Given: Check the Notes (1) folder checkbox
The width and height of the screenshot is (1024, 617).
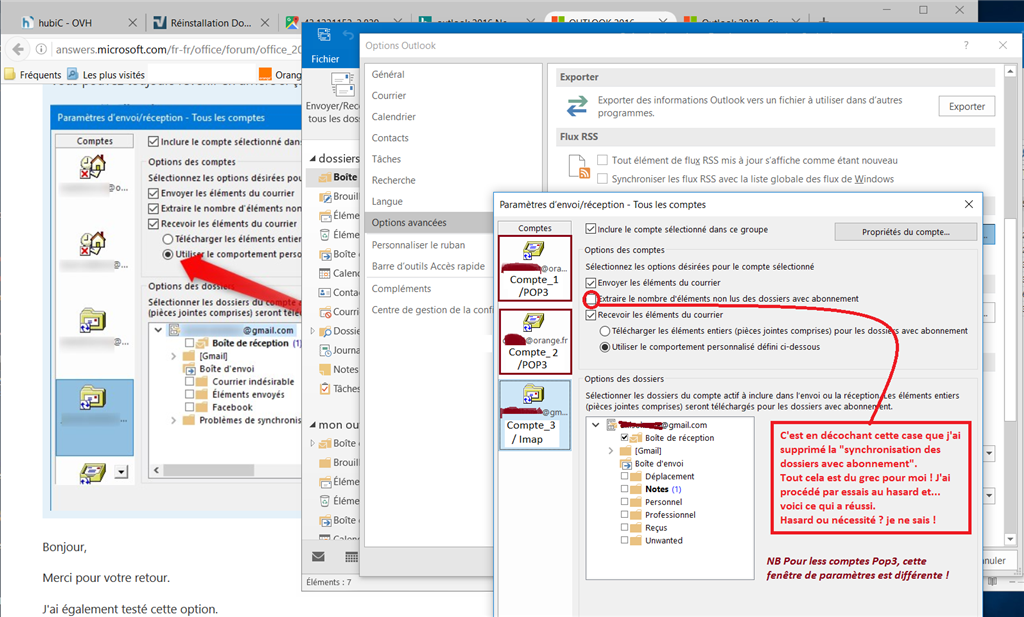Looking at the screenshot, I should [624, 489].
